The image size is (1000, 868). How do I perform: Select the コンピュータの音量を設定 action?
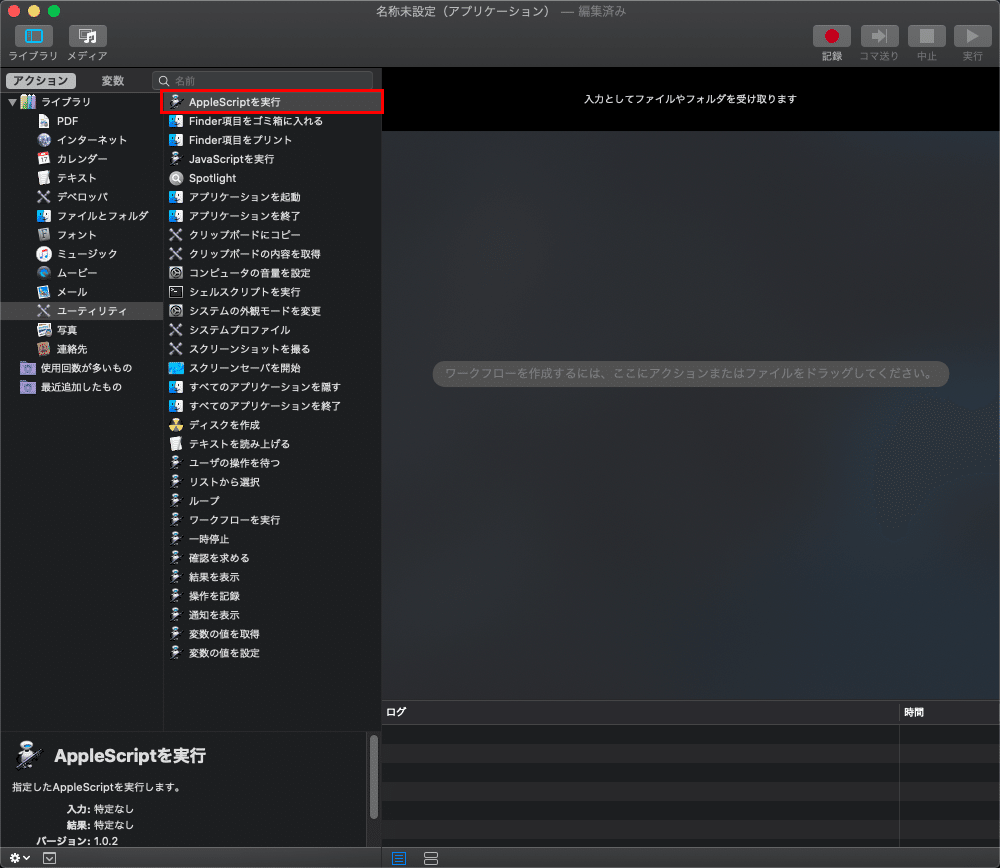coord(272,273)
